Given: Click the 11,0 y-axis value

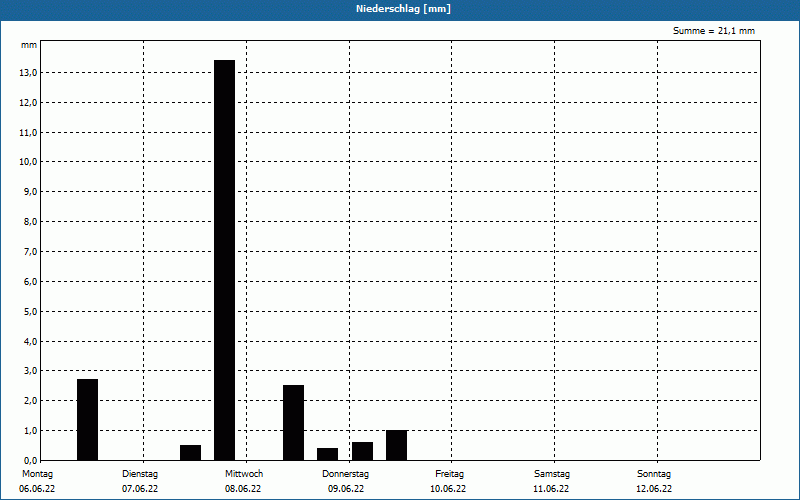Looking at the screenshot, I should coord(28,133).
